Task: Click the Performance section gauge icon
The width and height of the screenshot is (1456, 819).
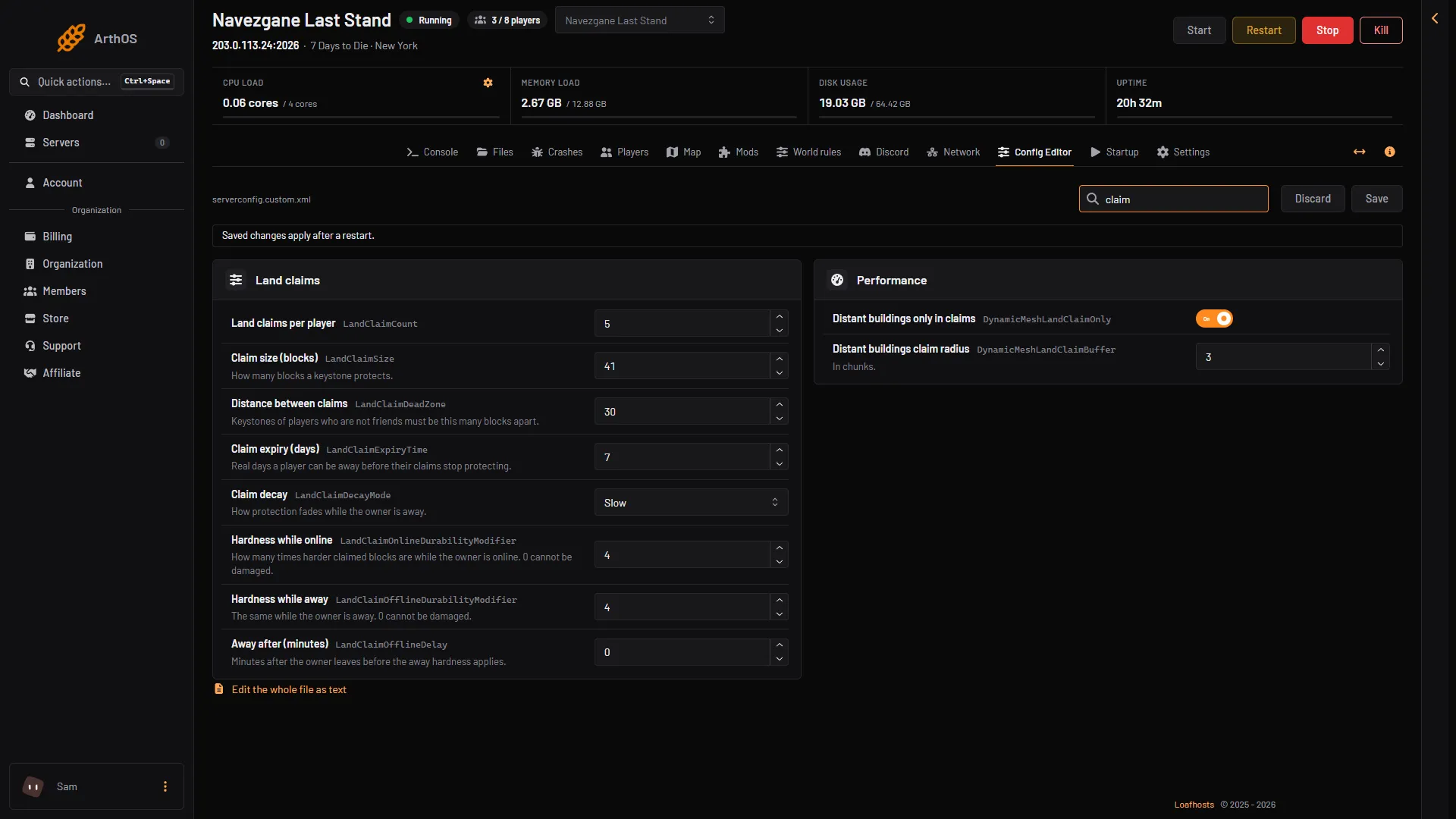Action: (x=837, y=280)
